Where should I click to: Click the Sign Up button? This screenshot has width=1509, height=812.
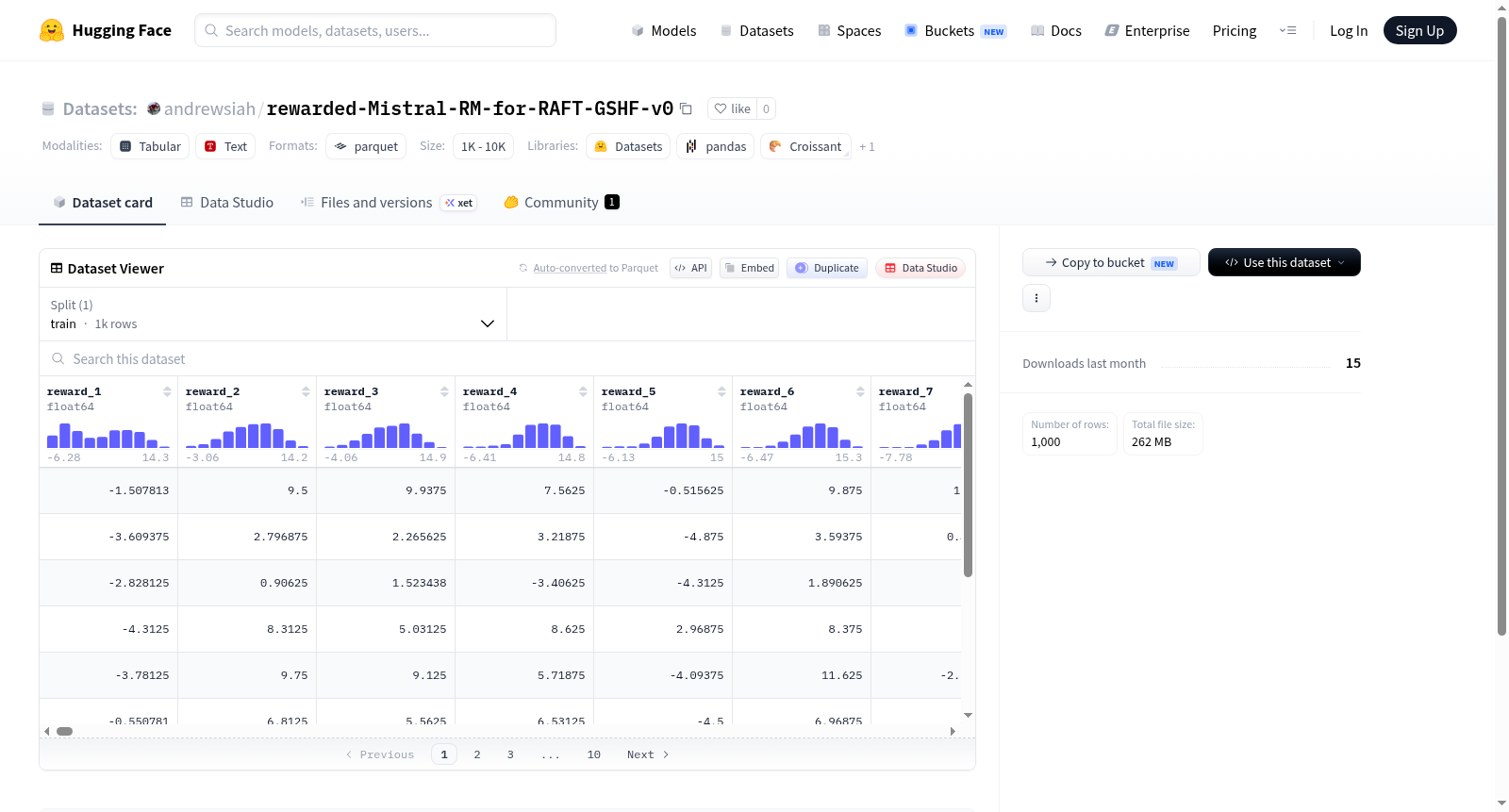pyautogui.click(x=1419, y=30)
